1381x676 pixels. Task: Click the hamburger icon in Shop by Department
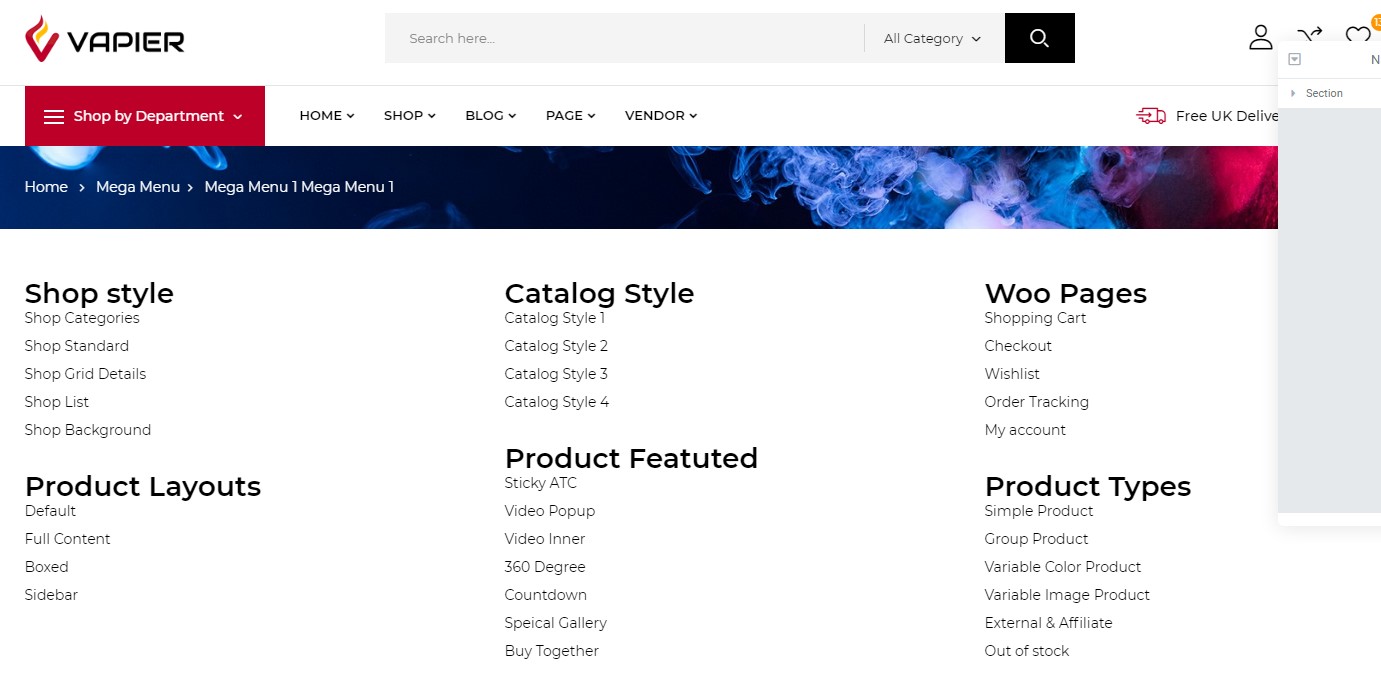point(54,117)
